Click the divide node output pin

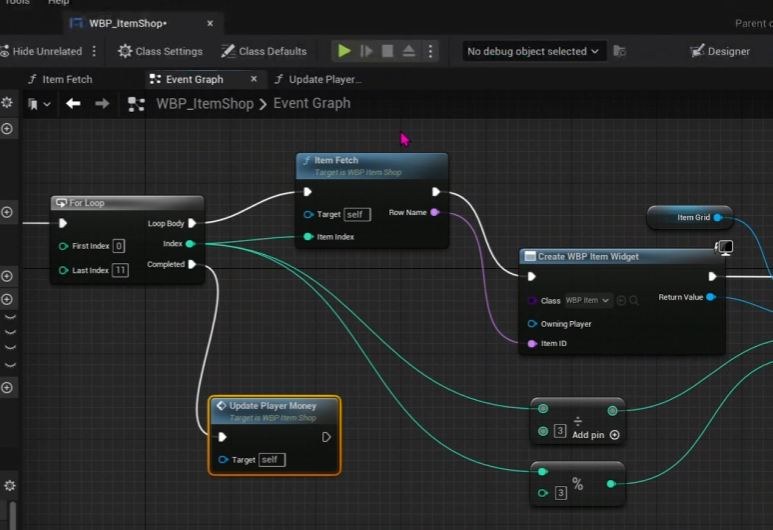tap(612, 410)
